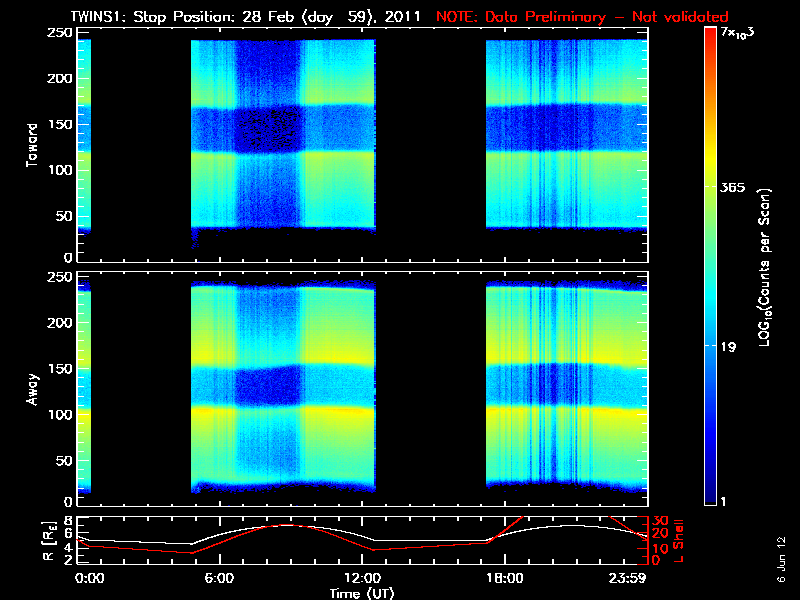
Task: Click the 7x10^3 colorbar maximum label
Action: 740,32
